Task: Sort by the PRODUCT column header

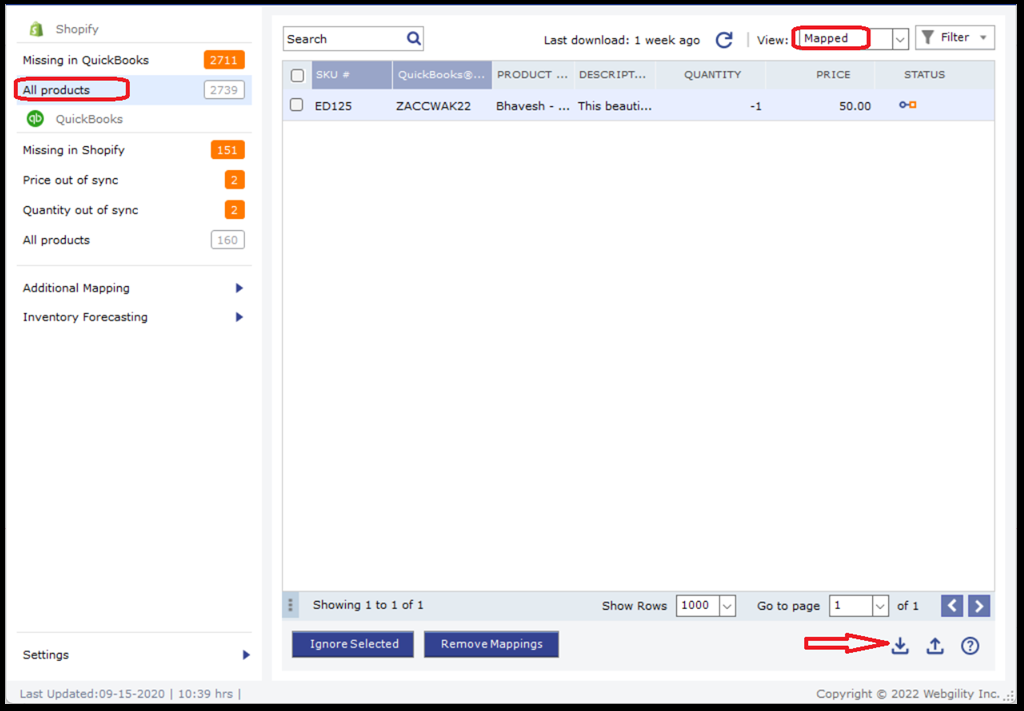Action: pos(533,75)
